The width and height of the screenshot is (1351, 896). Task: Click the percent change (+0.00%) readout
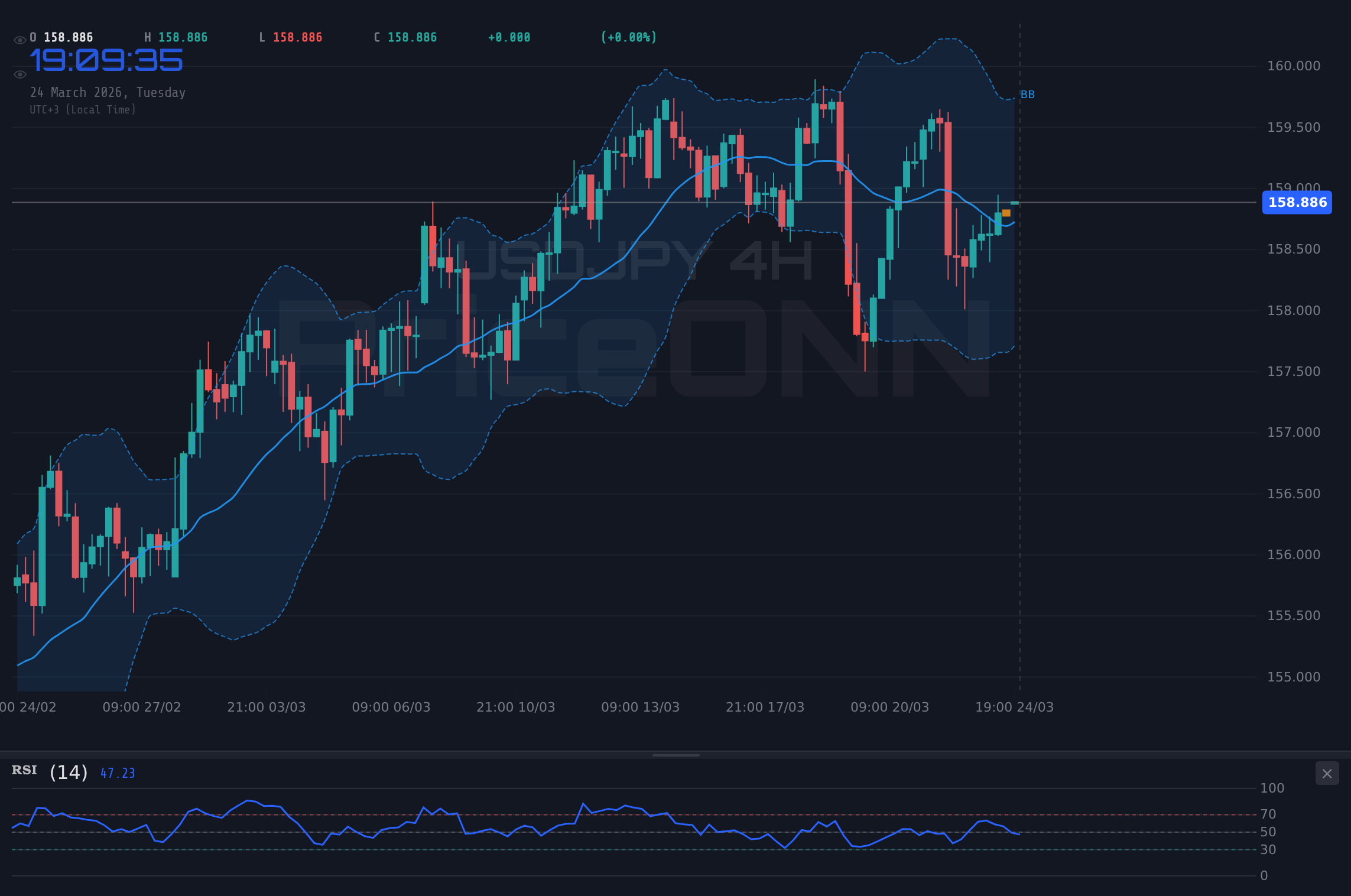coord(629,37)
